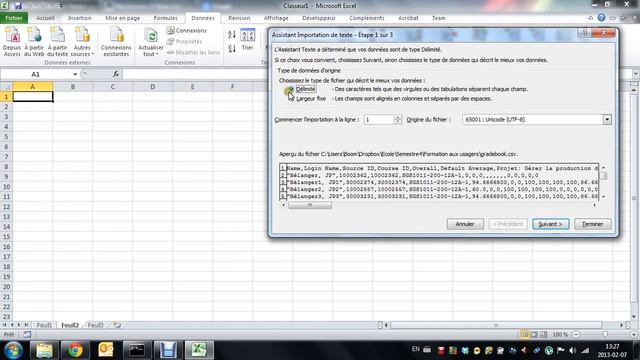The image size is (640, 360).
Task: Switch to the Formules ribbon tab
Action: point(165,18)
